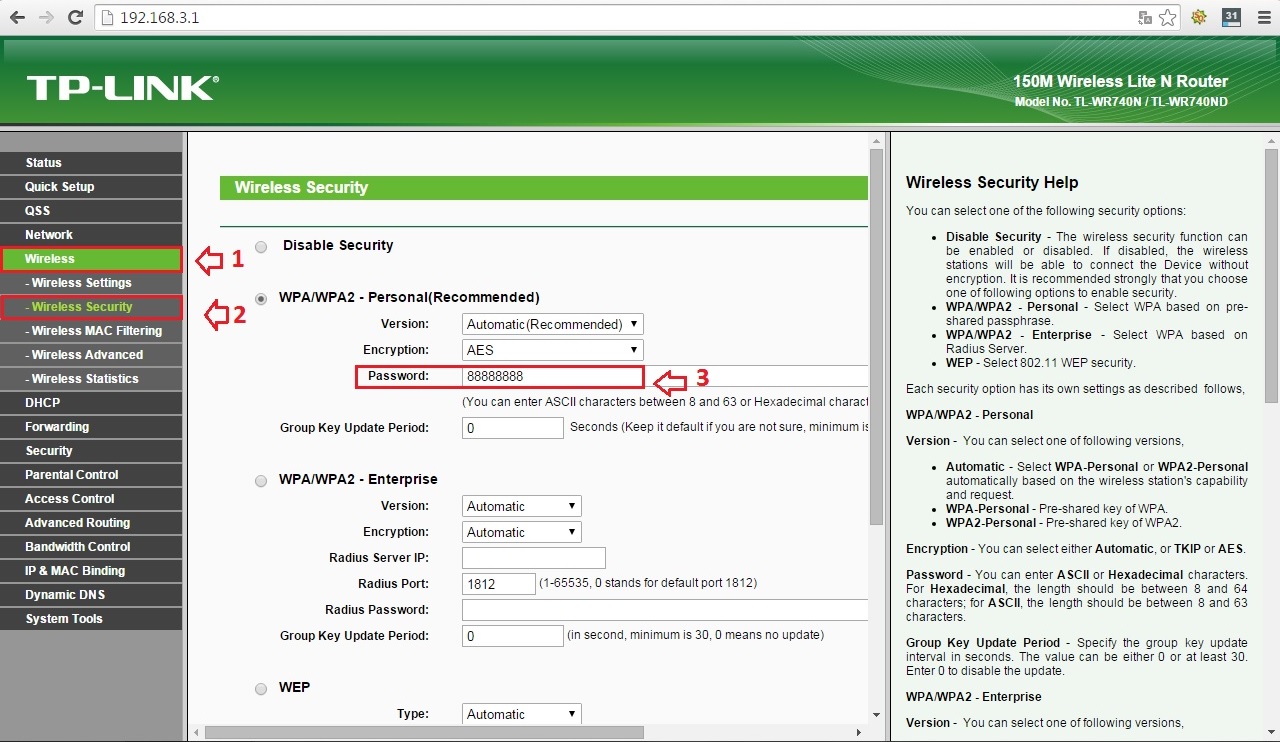Image resolution: width=1280 pixels, height=742 pixels.
Task: Click the translate page icon
Action: (1145, 18)
